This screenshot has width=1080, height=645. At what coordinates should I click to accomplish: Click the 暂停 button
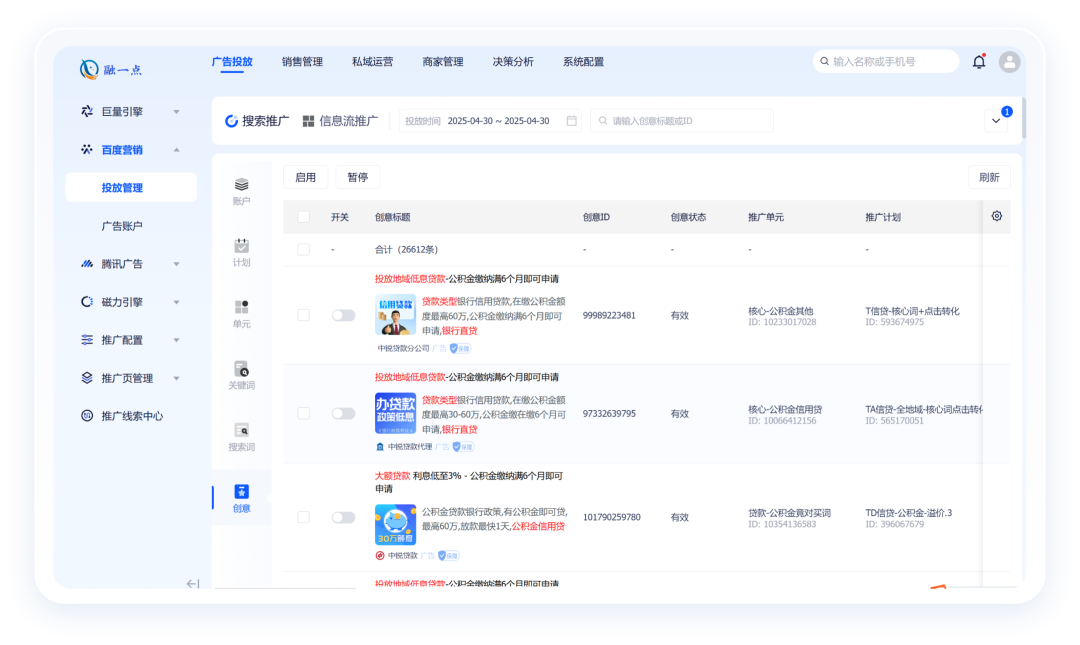357,176
